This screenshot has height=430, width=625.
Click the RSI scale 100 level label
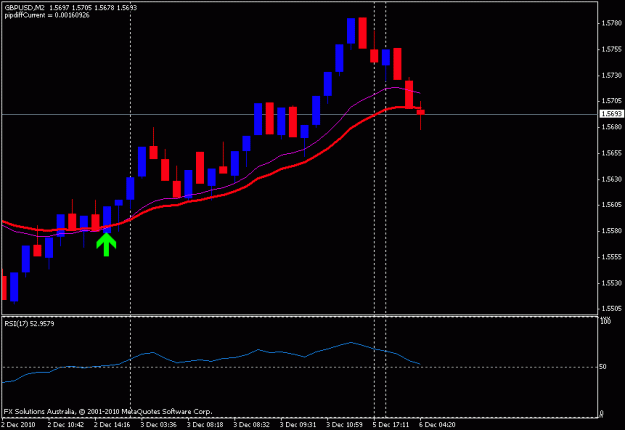(605, 321)
